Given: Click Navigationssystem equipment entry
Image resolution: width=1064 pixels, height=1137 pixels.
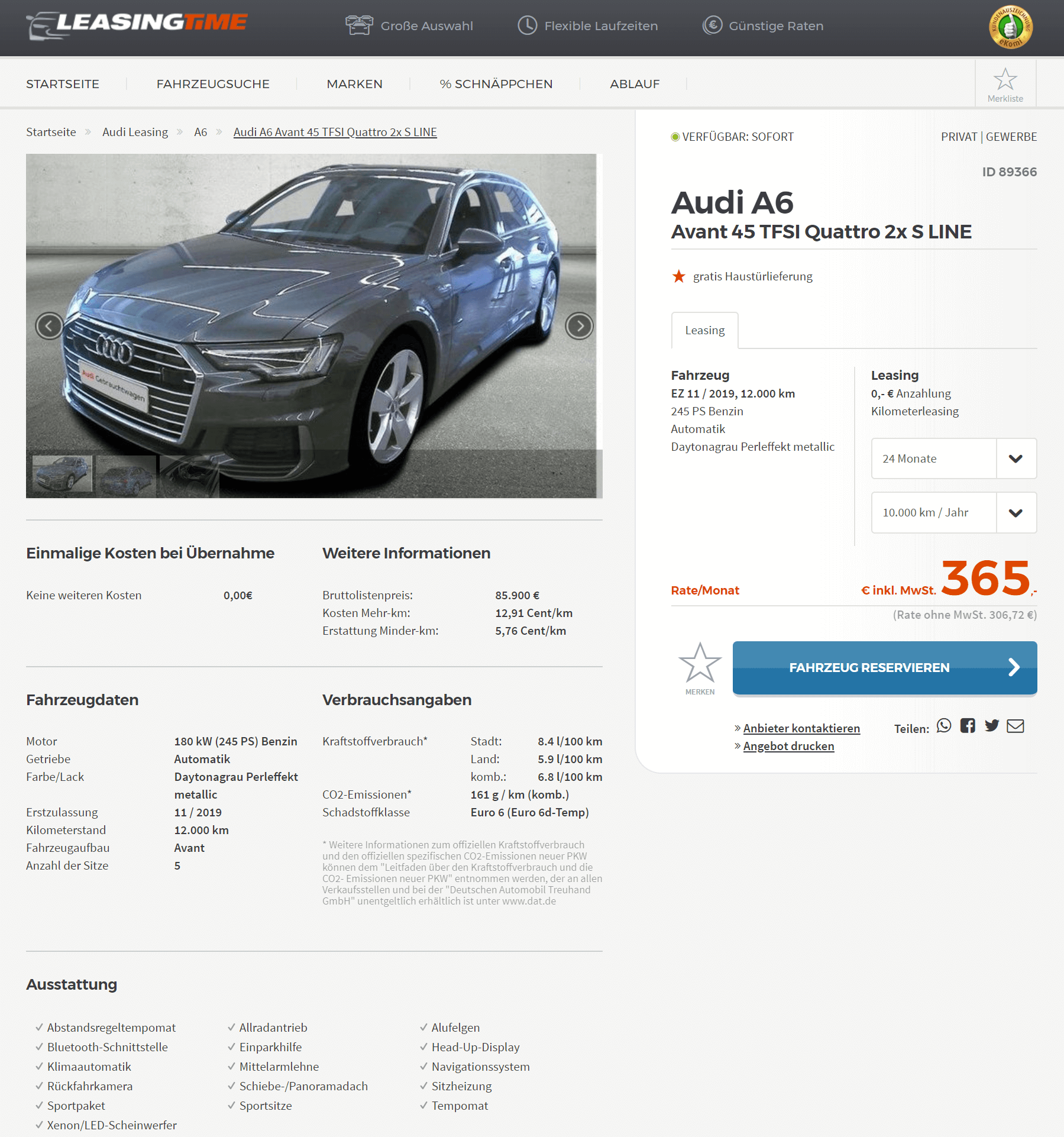Looking at the screenshot, I should pyautogui.click(x=480, y=1067).
